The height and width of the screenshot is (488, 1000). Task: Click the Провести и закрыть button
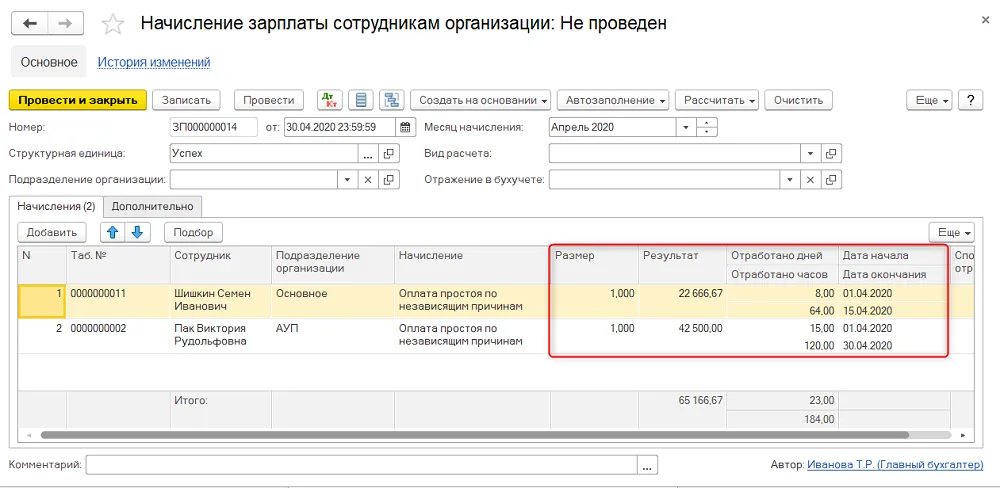78,100
